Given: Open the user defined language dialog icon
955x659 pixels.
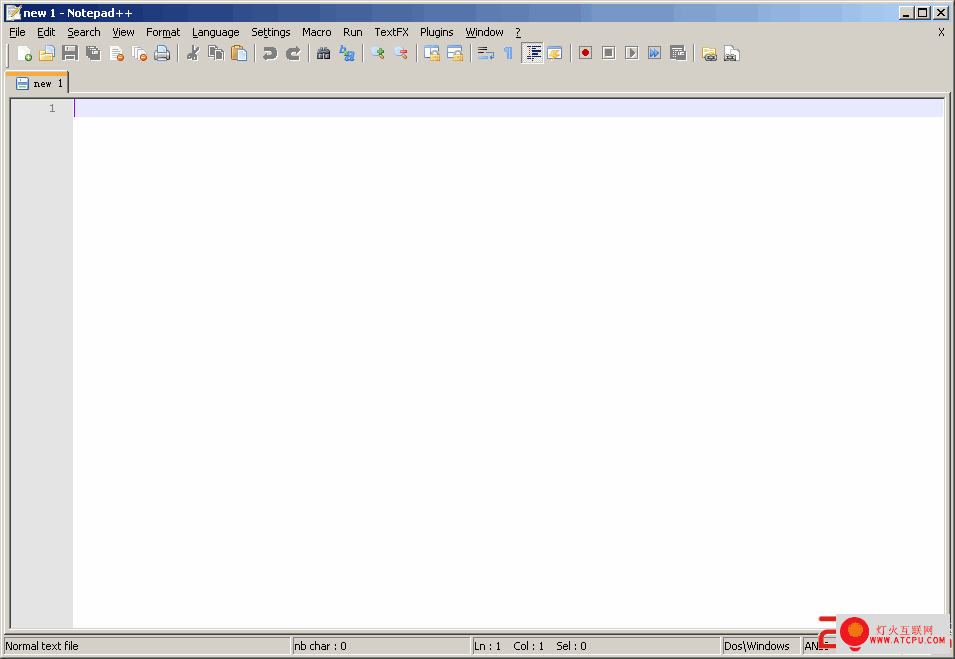Looking at the screenshot, I should tap(555, 54).
